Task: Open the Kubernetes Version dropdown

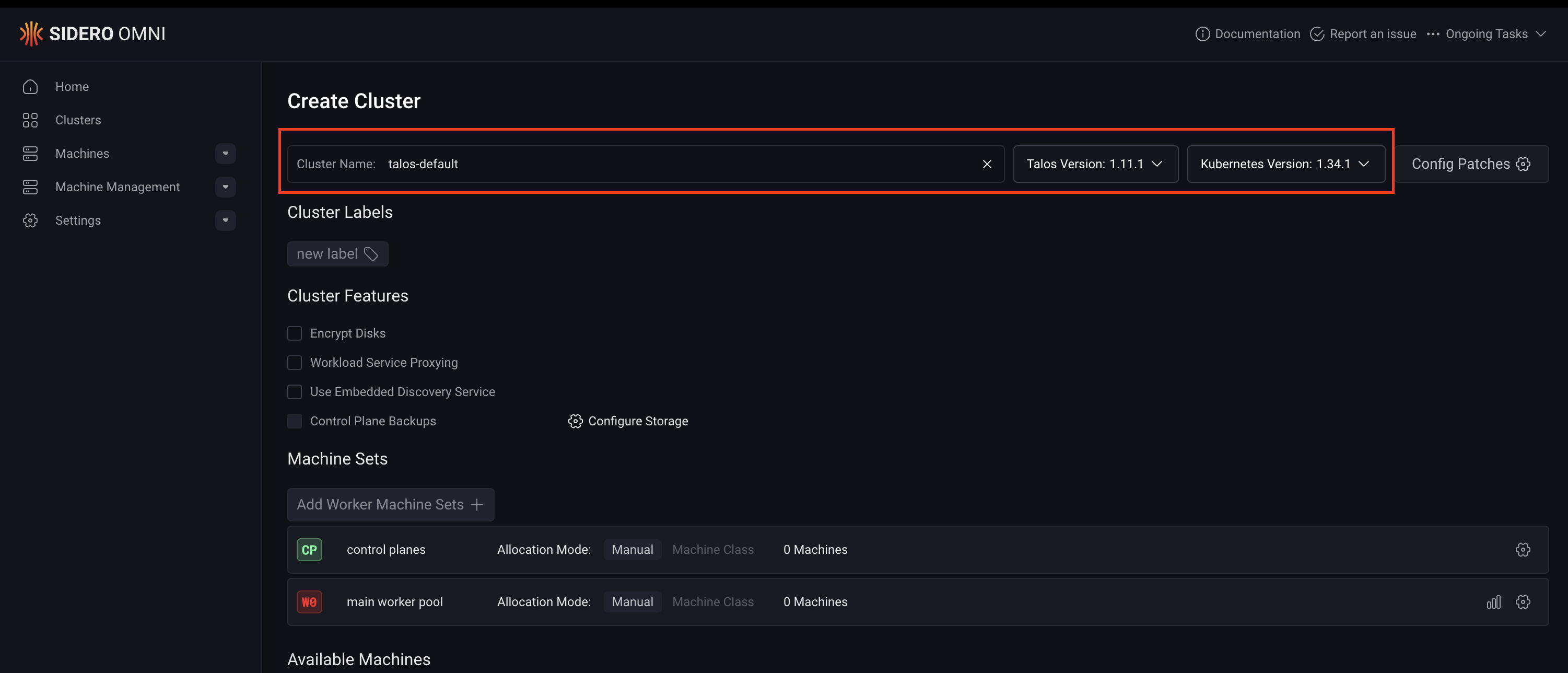Action: [1285, 164]
